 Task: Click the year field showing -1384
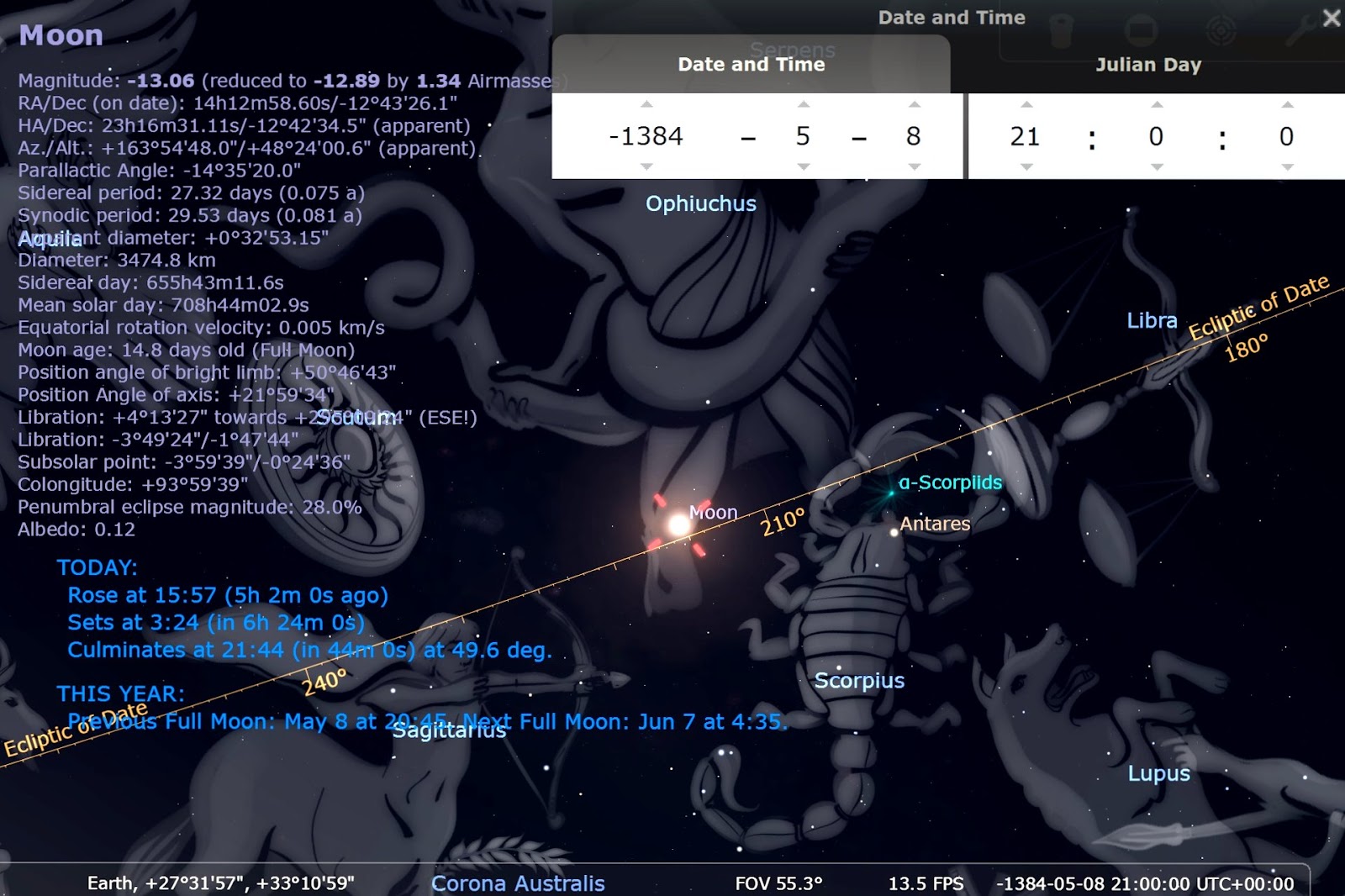(646, 136)
